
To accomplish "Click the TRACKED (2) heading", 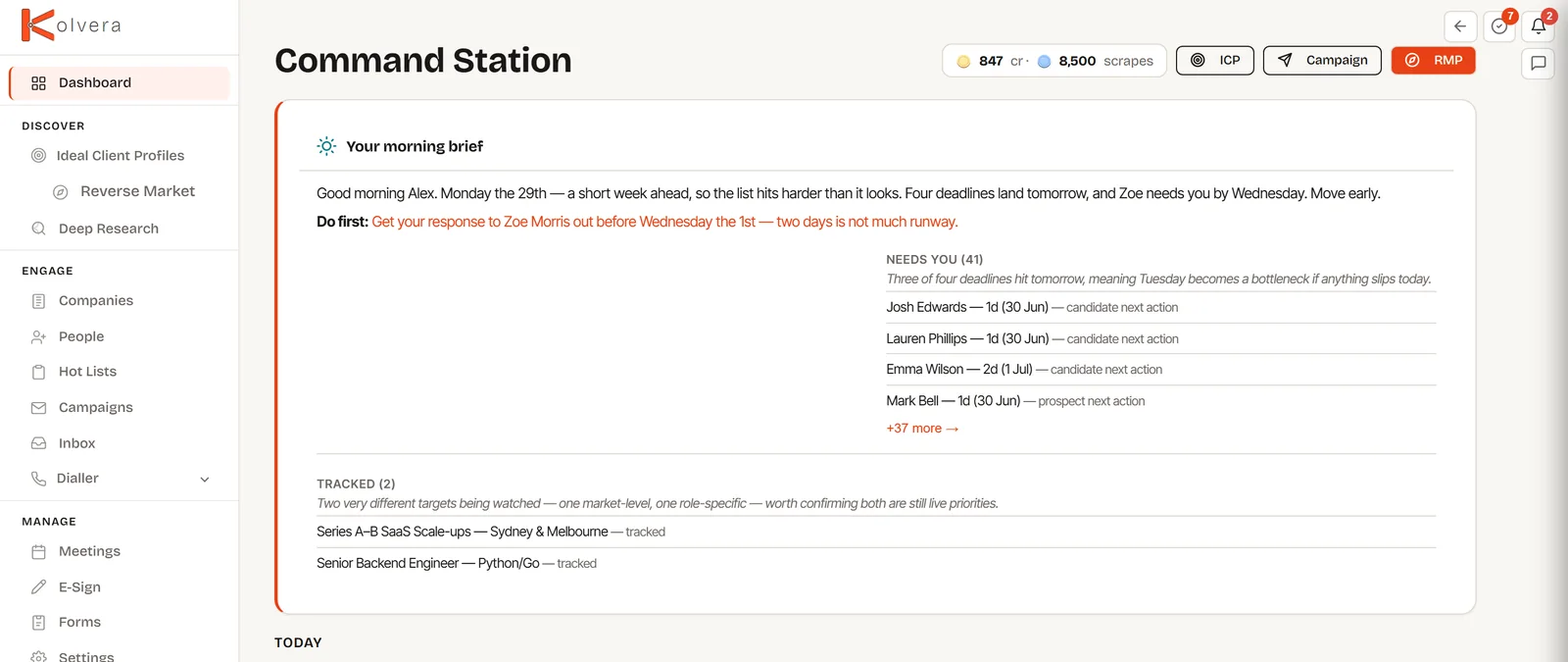I will 356,484.
